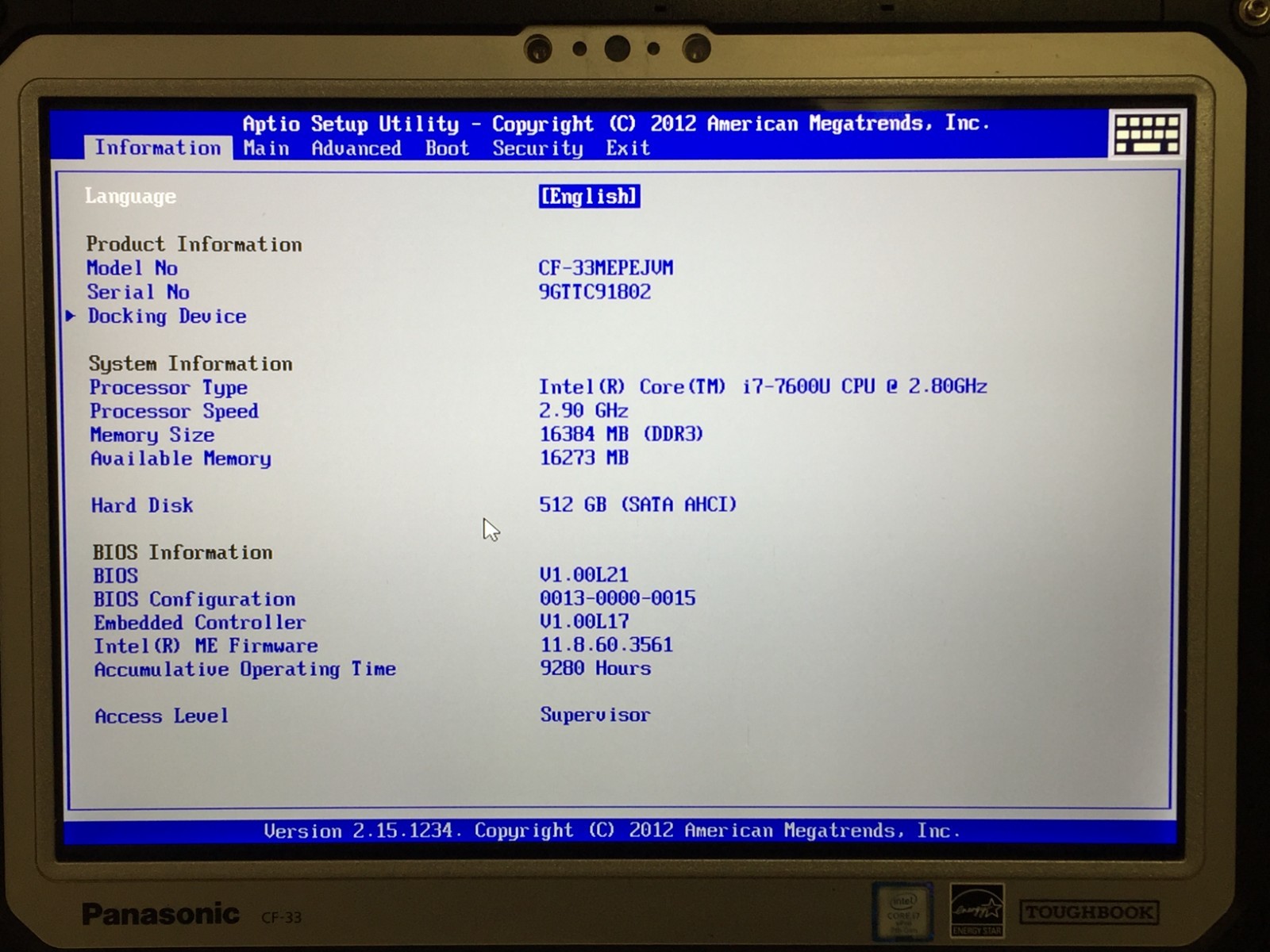
Task: Click the BIOS Configuration label
Action: 194,599
